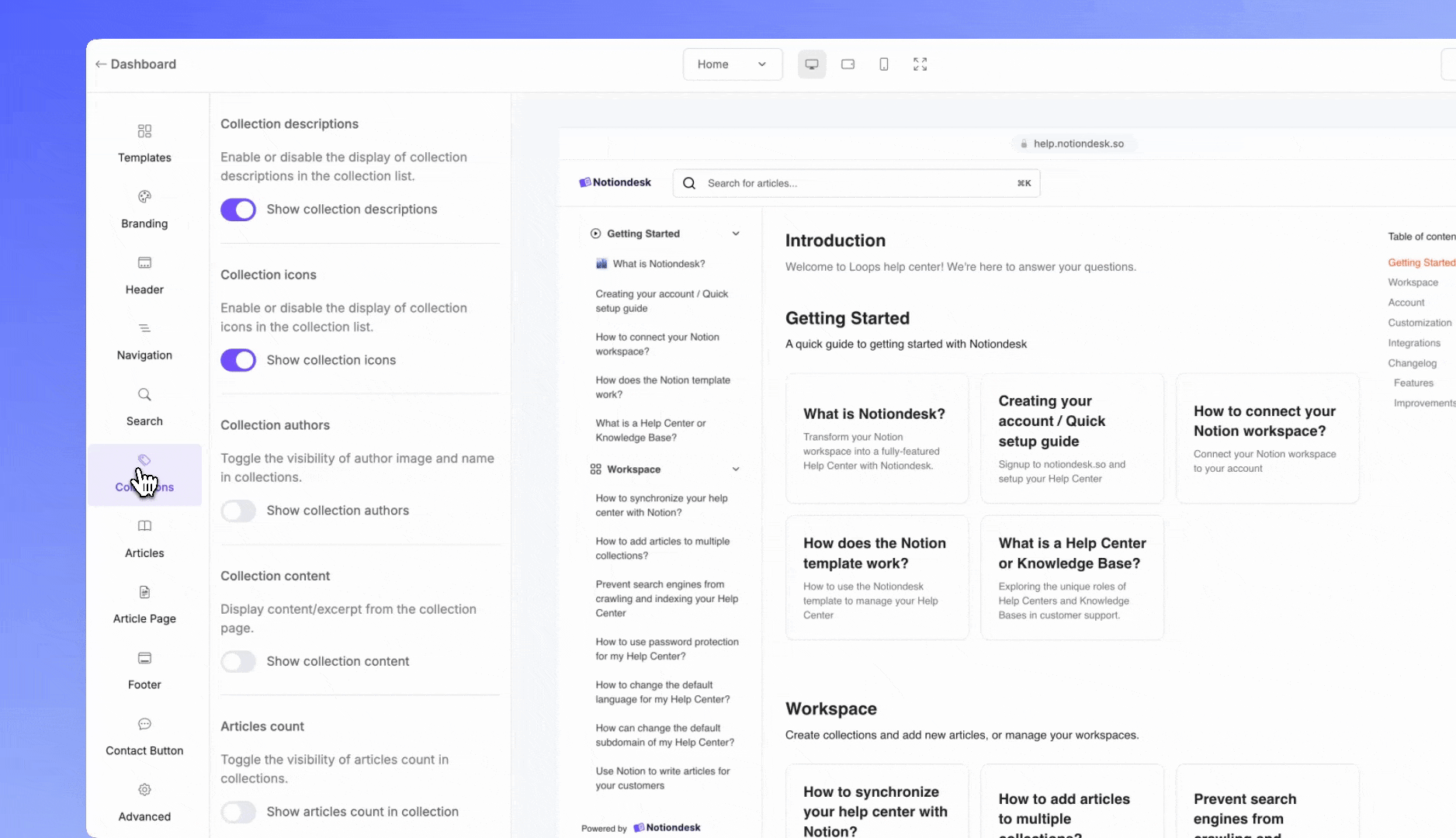
Task: Open the Home page dropdown
Action: [x=733, y=64]
